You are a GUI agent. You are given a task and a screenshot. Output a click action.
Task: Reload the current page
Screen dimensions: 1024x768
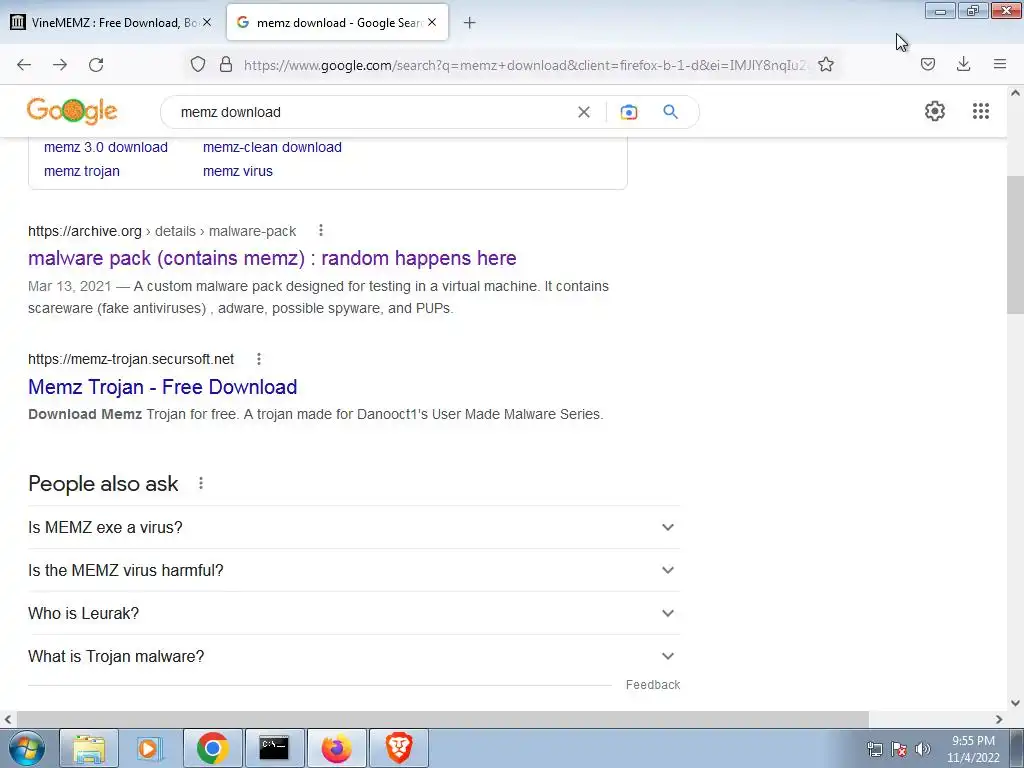click(96, 65)
